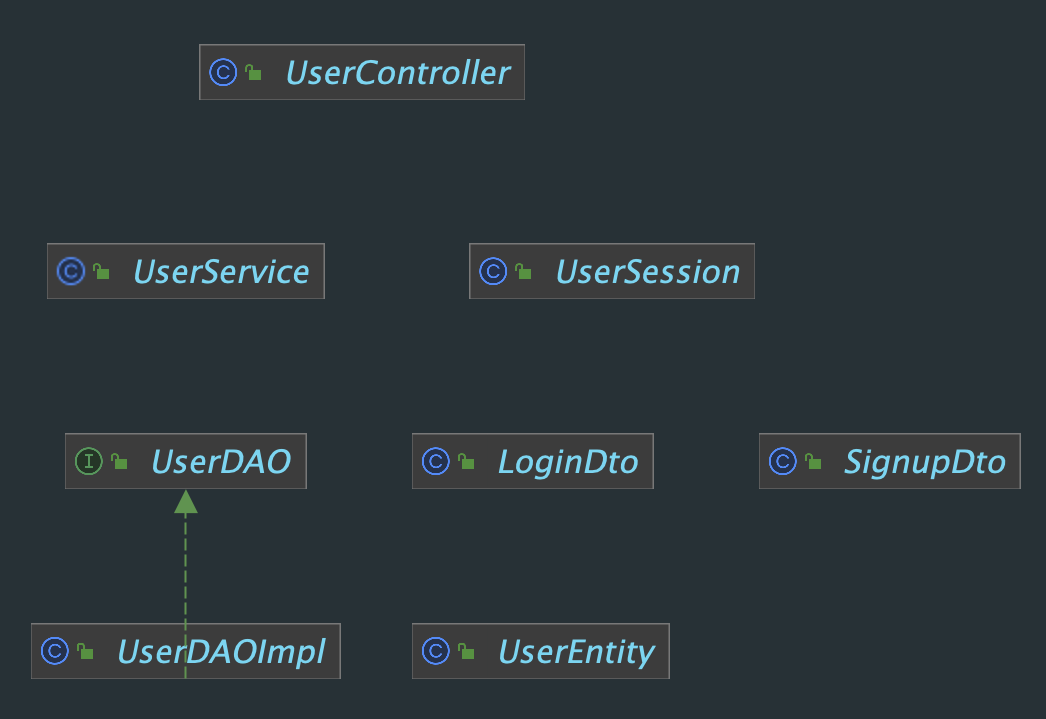Click the public lock icon of UserService

point(101,271)
